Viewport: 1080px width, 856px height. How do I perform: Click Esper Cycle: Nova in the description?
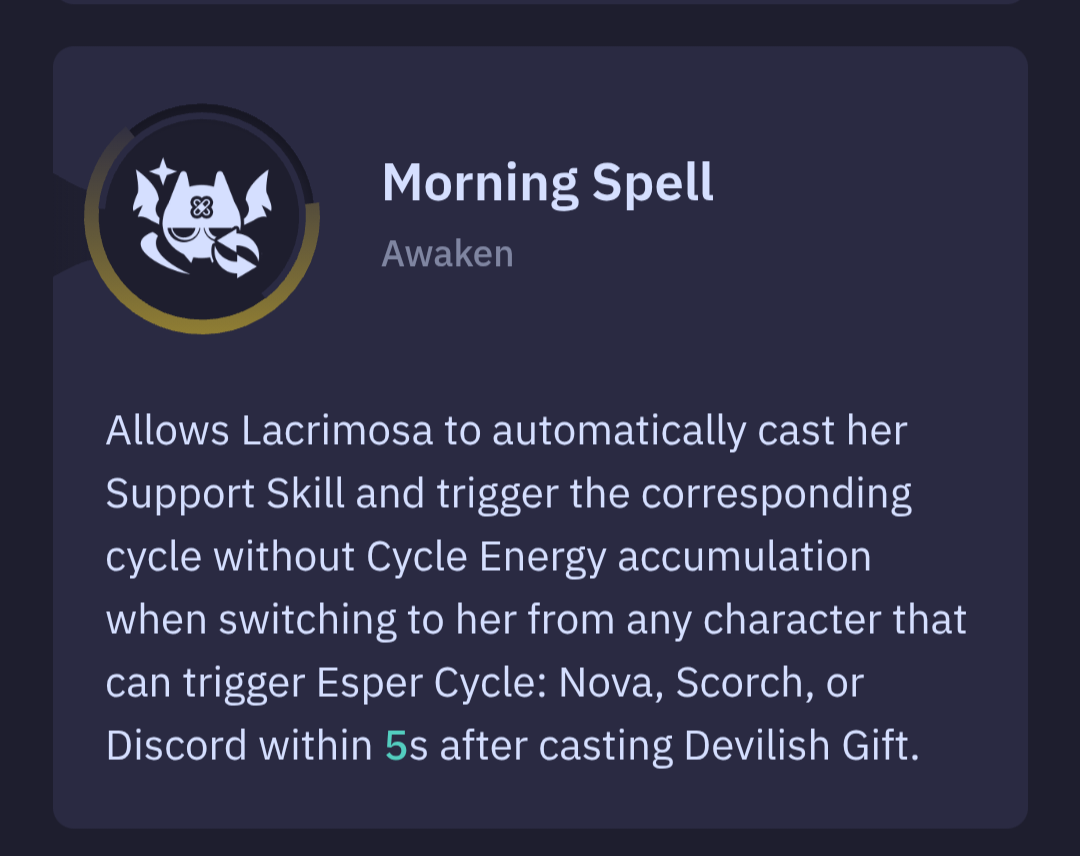[484, 682]
